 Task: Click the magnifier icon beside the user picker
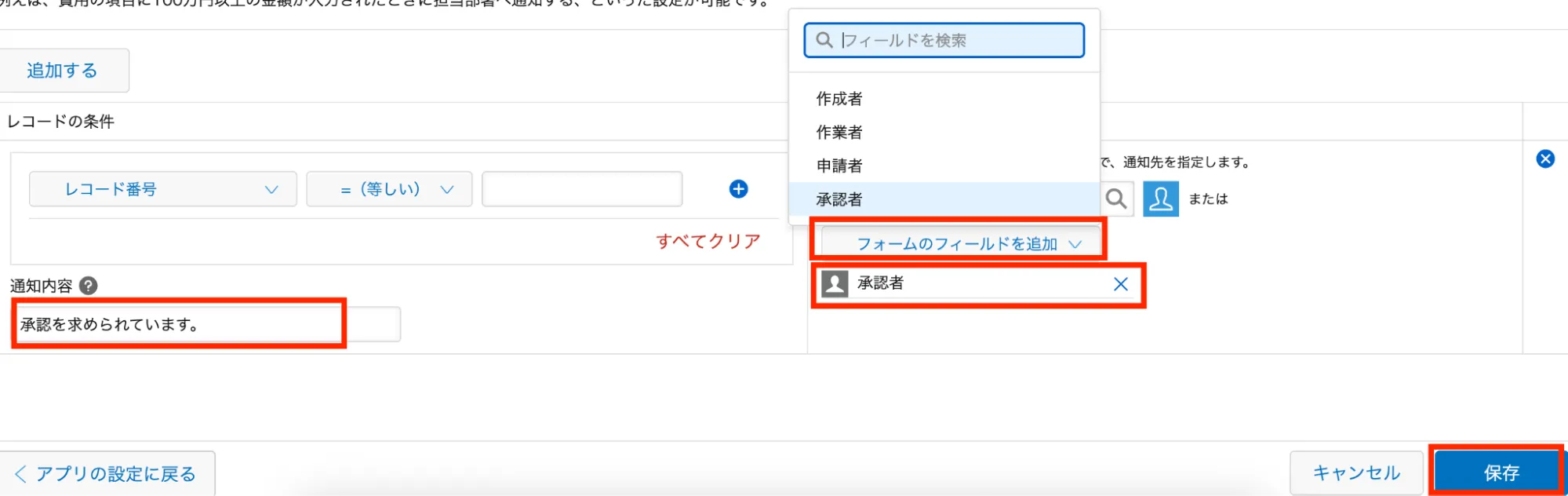(x=1116, y=199)
